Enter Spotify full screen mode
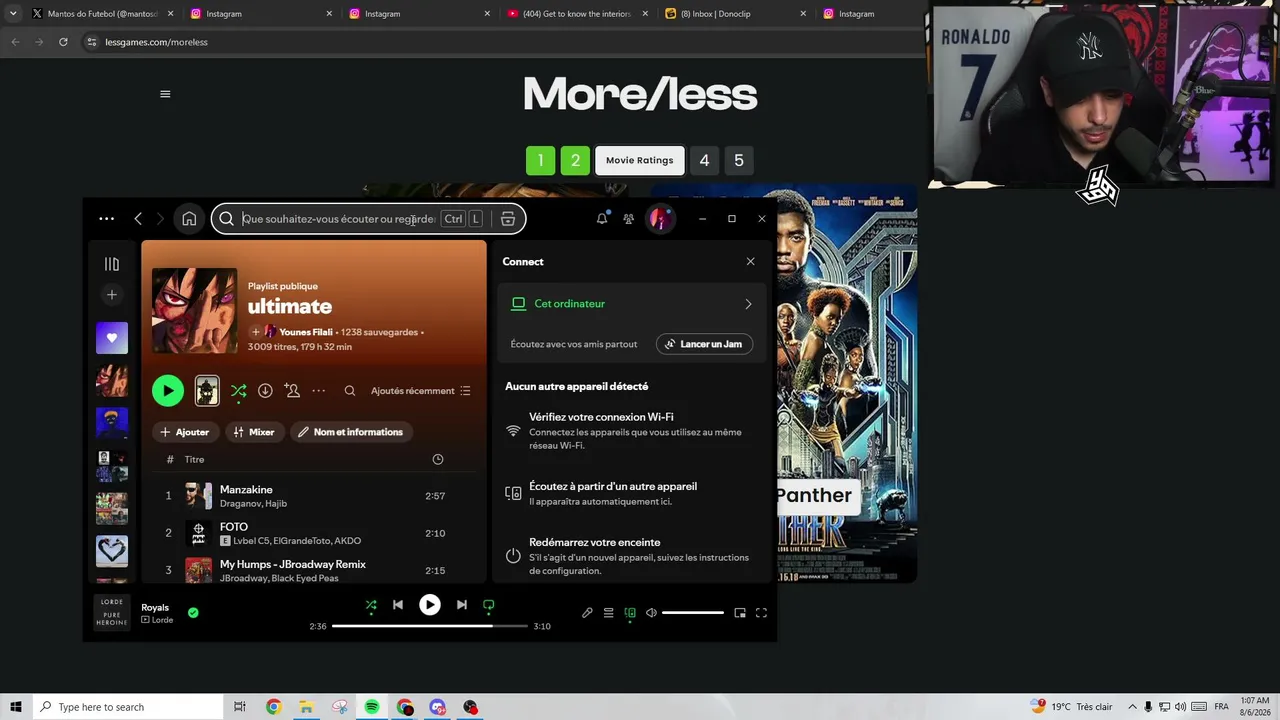 point(761,613)
